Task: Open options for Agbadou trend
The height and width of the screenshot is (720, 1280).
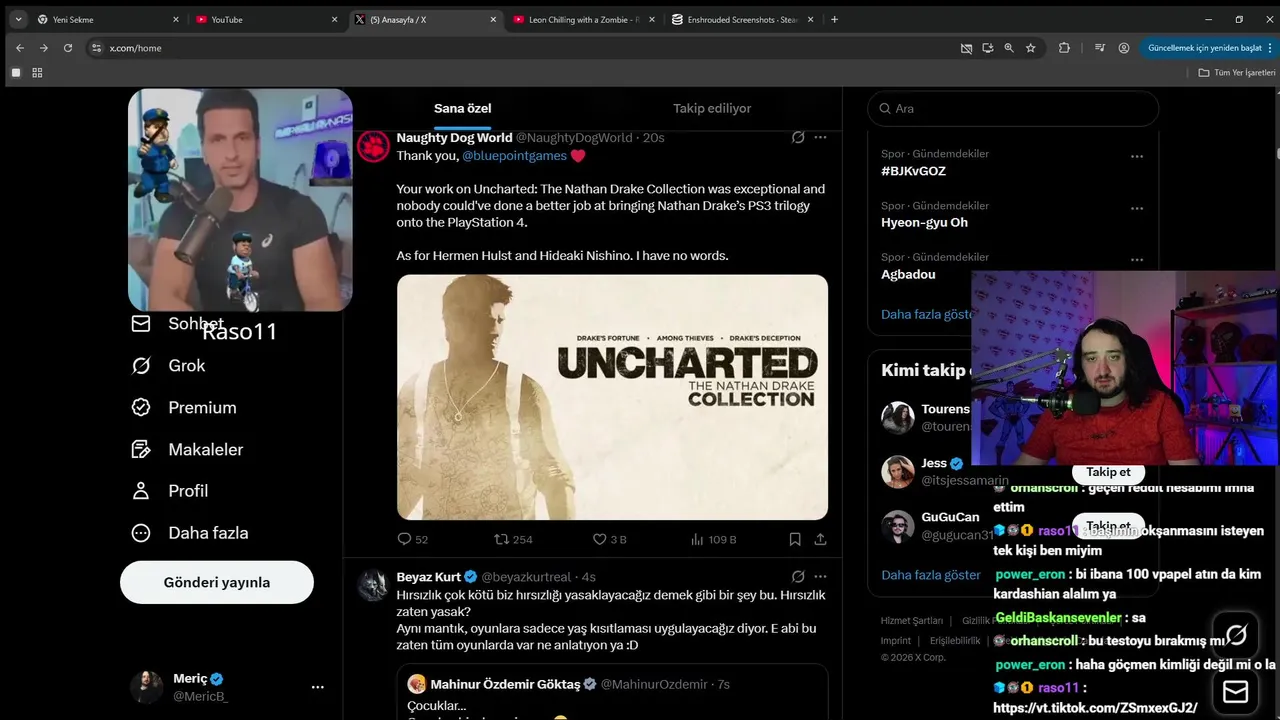Action: [1137, 260]
